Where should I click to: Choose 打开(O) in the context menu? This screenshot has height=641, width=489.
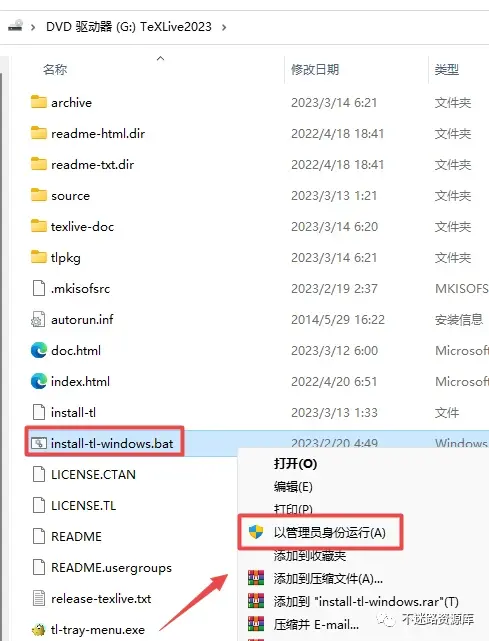tap(295, 464)
